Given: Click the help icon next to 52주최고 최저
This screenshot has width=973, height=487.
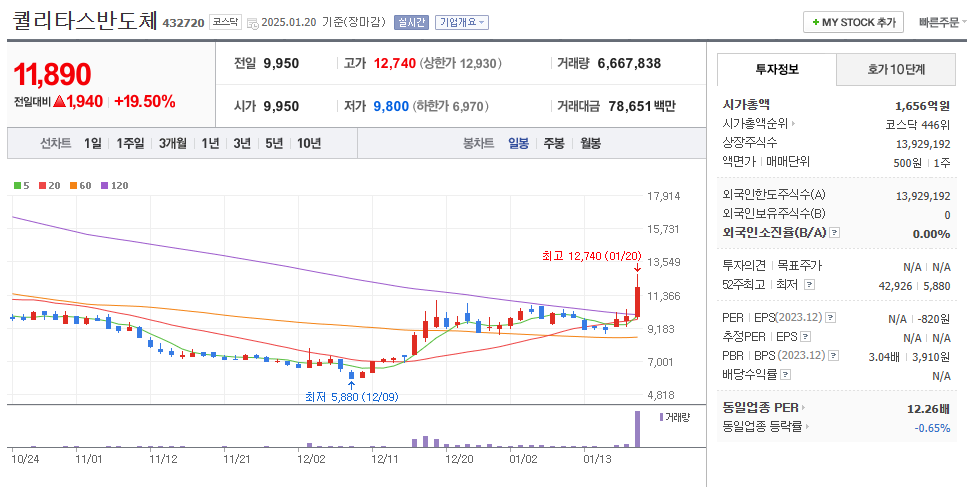Looking at the screenshot, I should point(809,285).
